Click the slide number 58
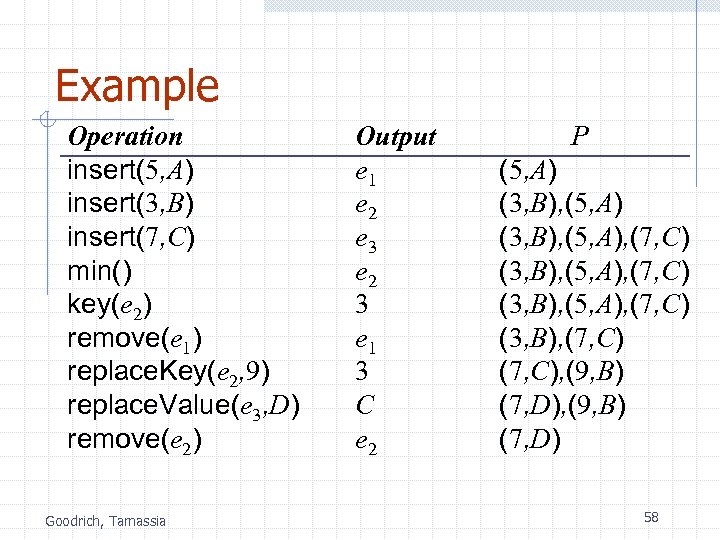This screenshot has height=540, width=720. 651,517
